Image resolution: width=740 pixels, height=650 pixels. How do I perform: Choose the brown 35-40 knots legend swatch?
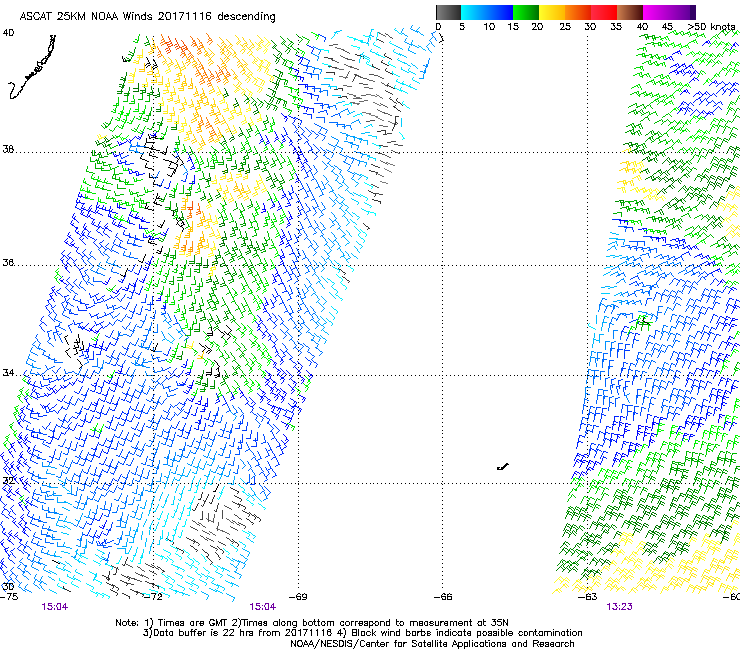[630, 12]
